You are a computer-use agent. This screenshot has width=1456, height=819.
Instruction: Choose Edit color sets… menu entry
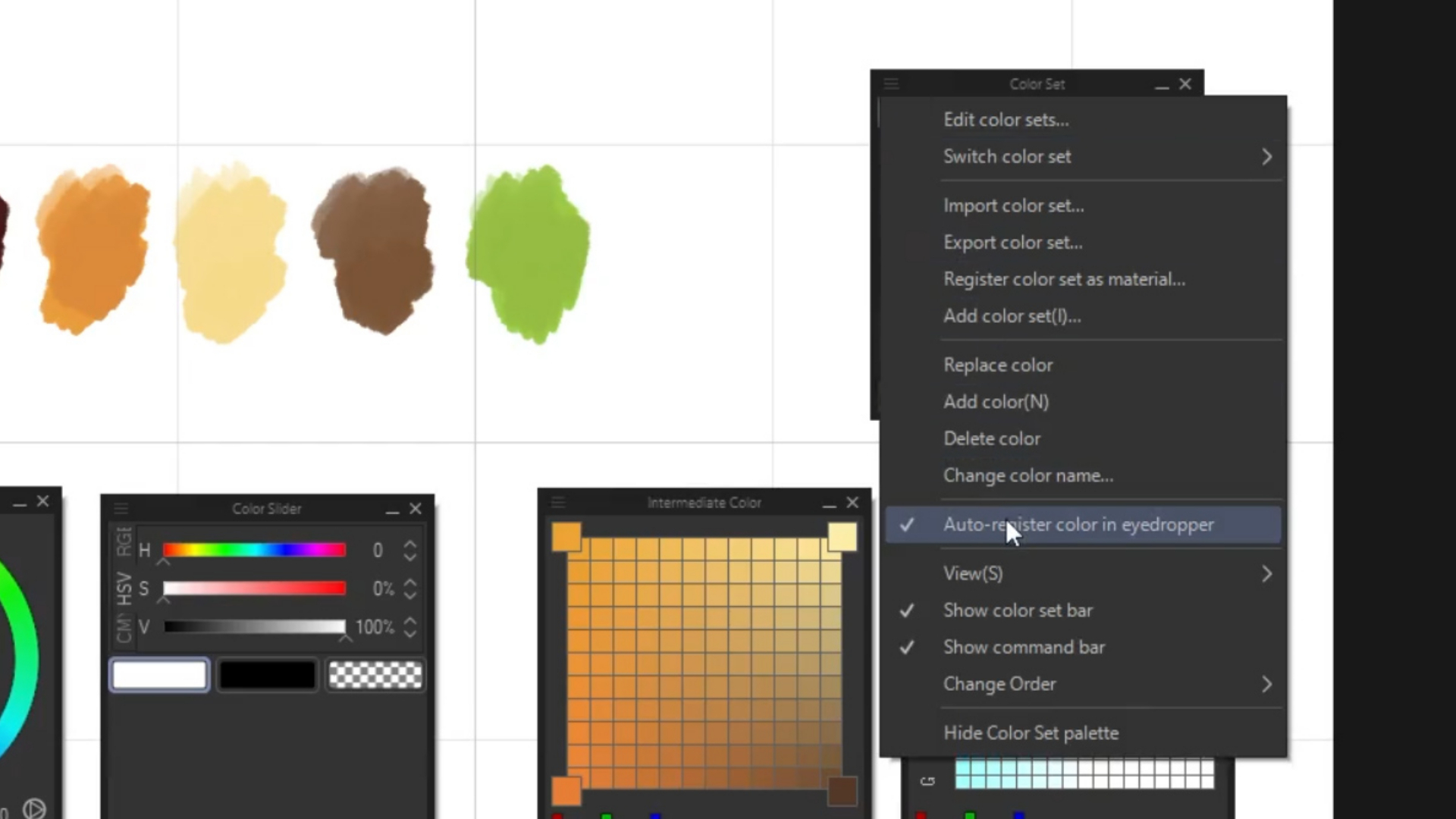click(x=1083, y=120)
